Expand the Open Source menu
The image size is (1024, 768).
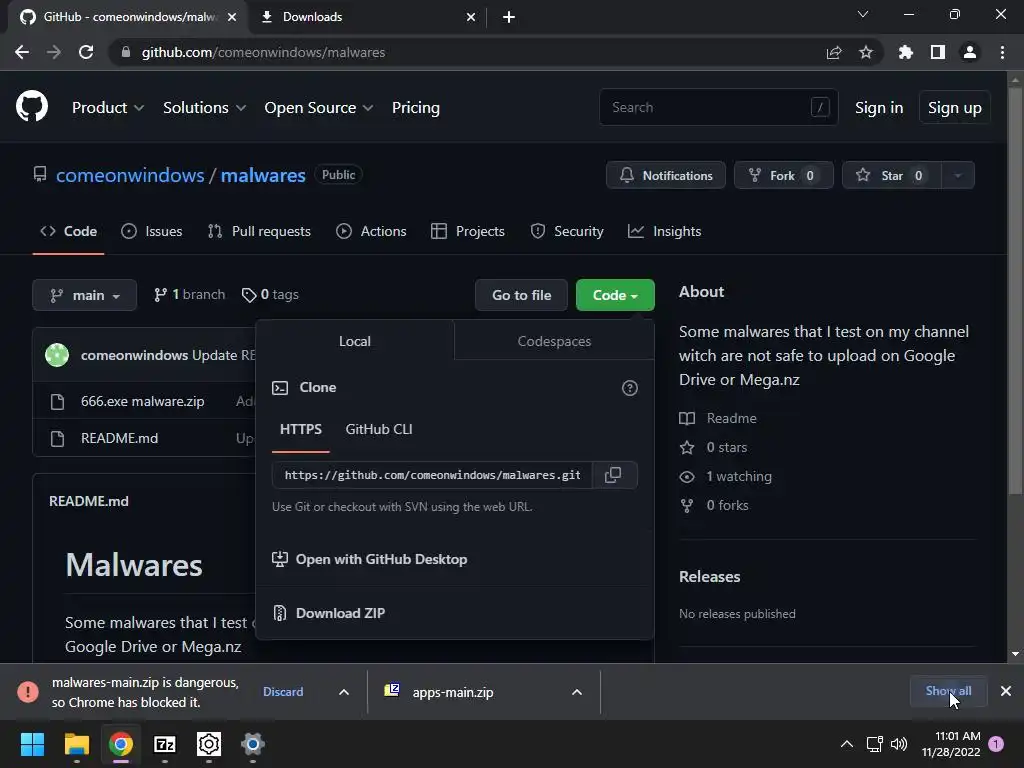(x=319, y=108)
